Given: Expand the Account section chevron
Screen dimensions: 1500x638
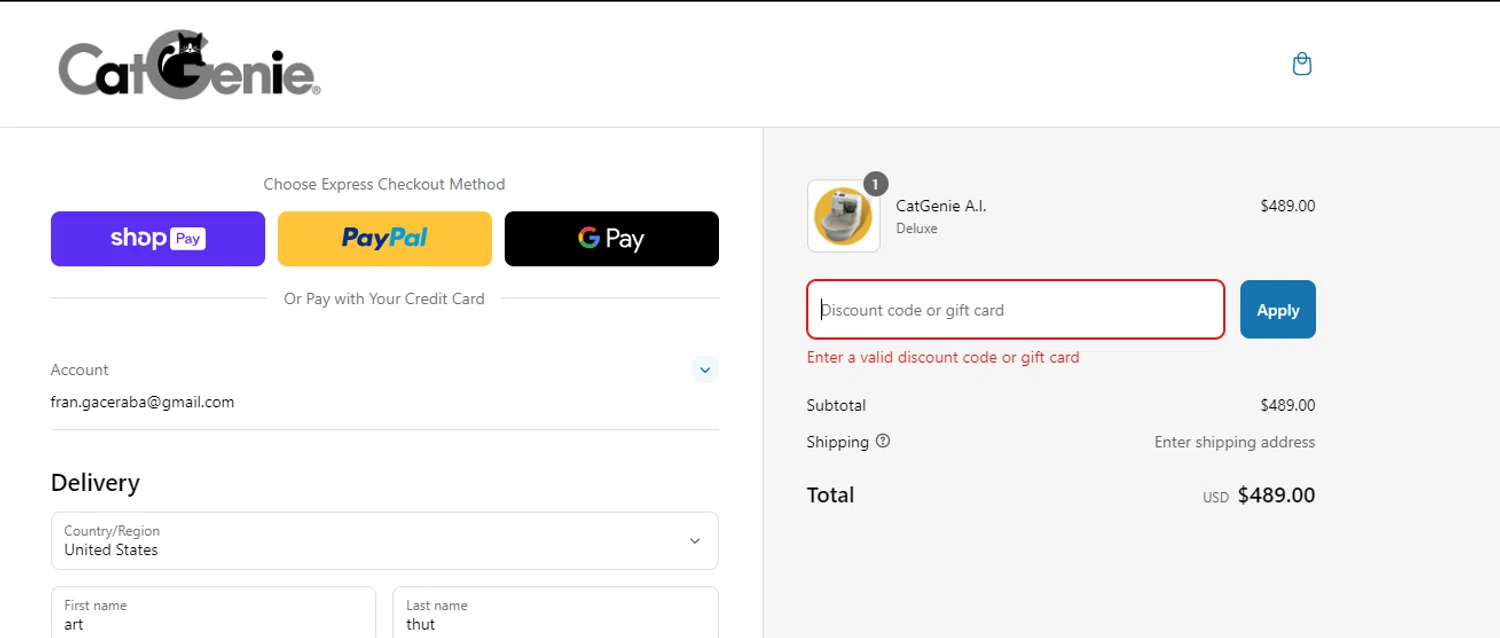Looking at the screenshot, I should [x=704, y=370].
